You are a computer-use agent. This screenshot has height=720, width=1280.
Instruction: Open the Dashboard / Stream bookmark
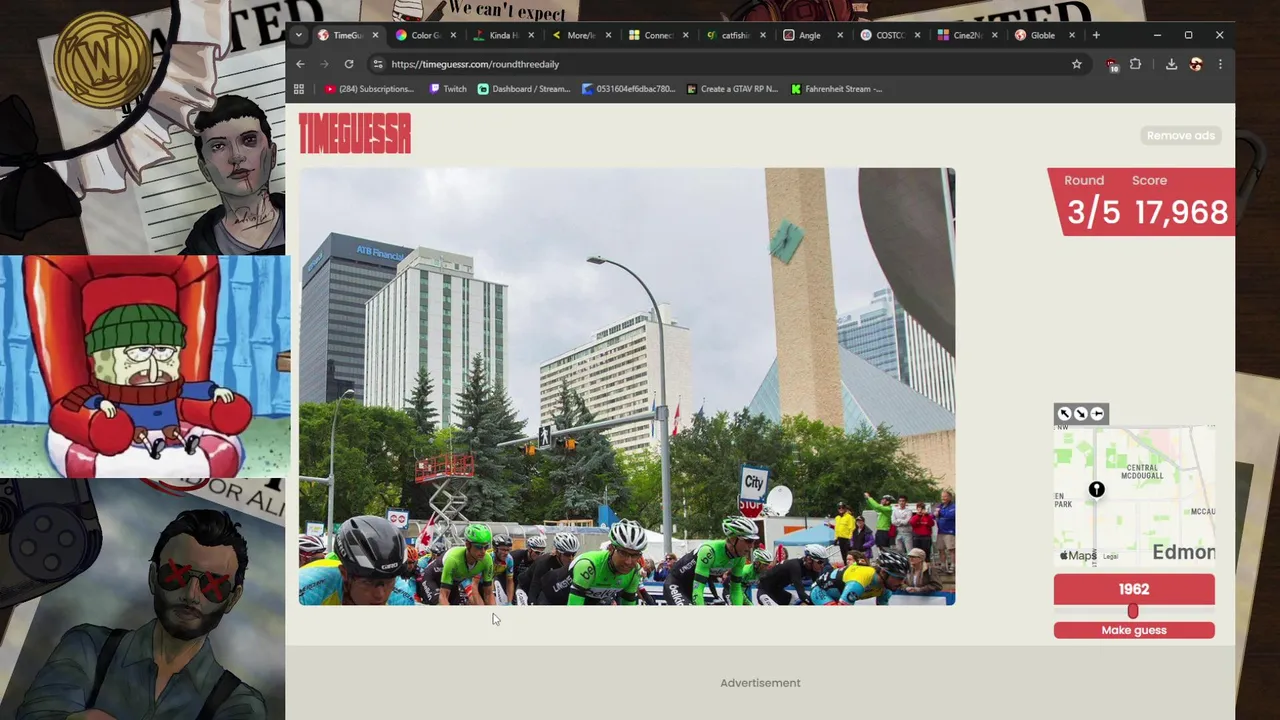pos(524,89)
